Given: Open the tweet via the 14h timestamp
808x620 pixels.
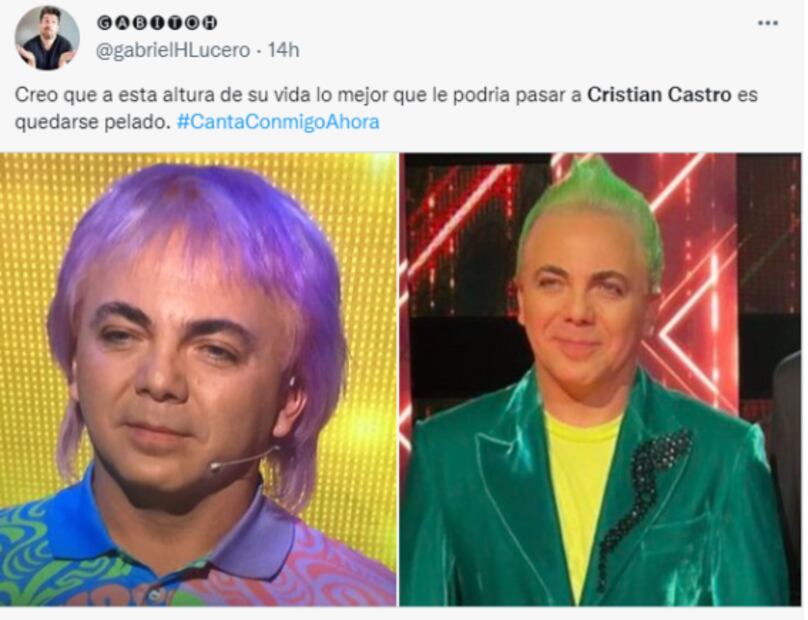Looking at the screenshot, I should 283,50.
